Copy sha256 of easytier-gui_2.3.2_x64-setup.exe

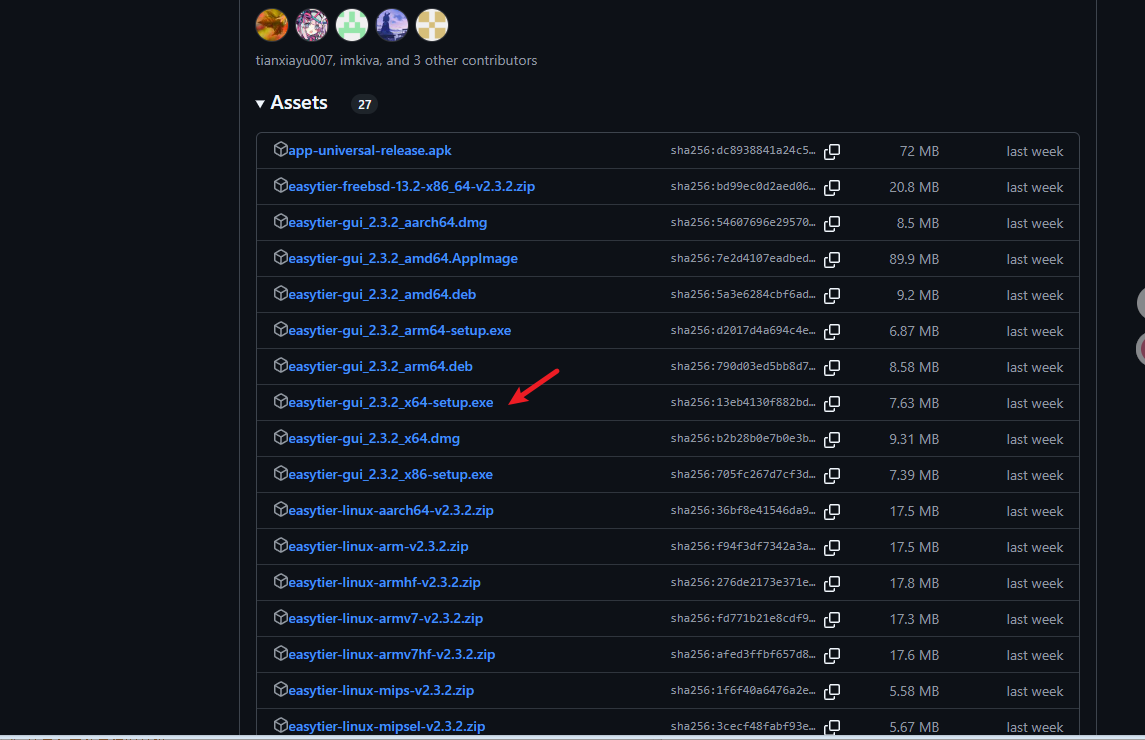tap(832, 404)
